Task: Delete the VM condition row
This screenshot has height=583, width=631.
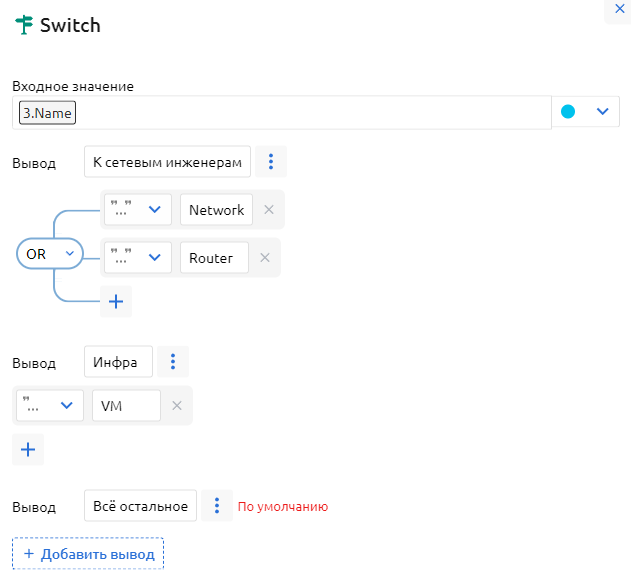Action: coord(177,405)
